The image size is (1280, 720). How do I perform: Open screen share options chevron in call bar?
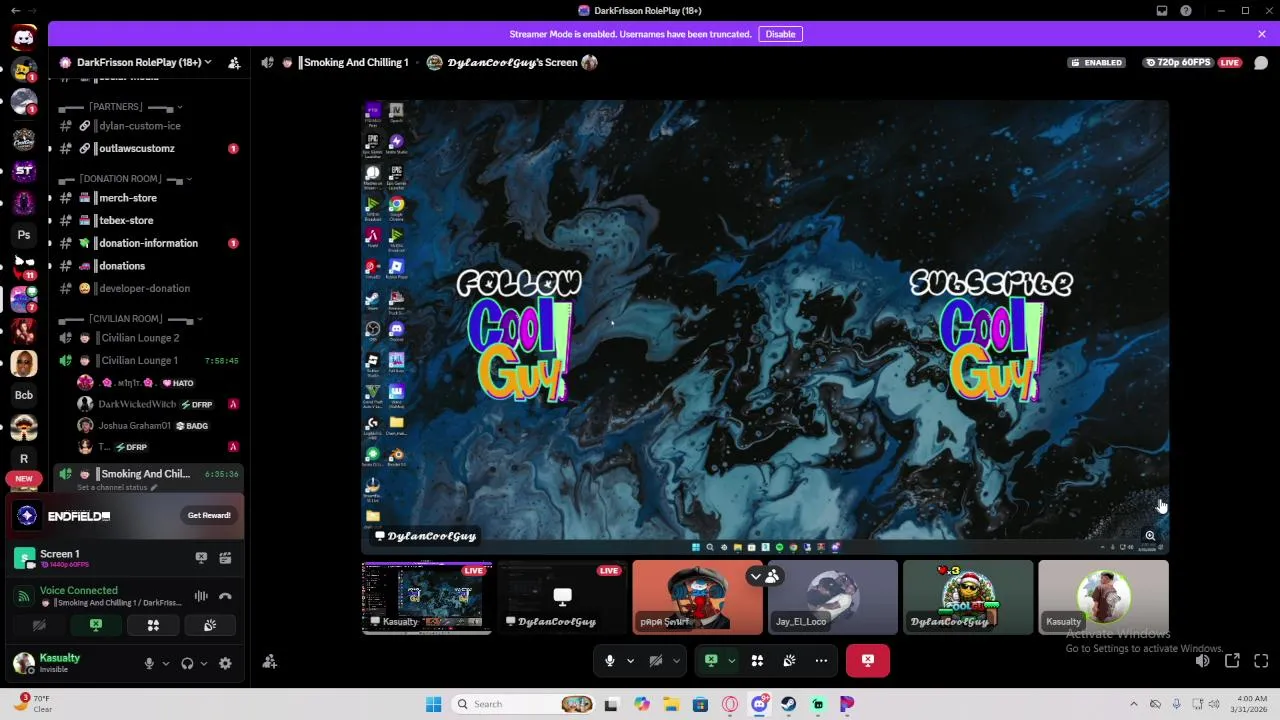point(731,660)
